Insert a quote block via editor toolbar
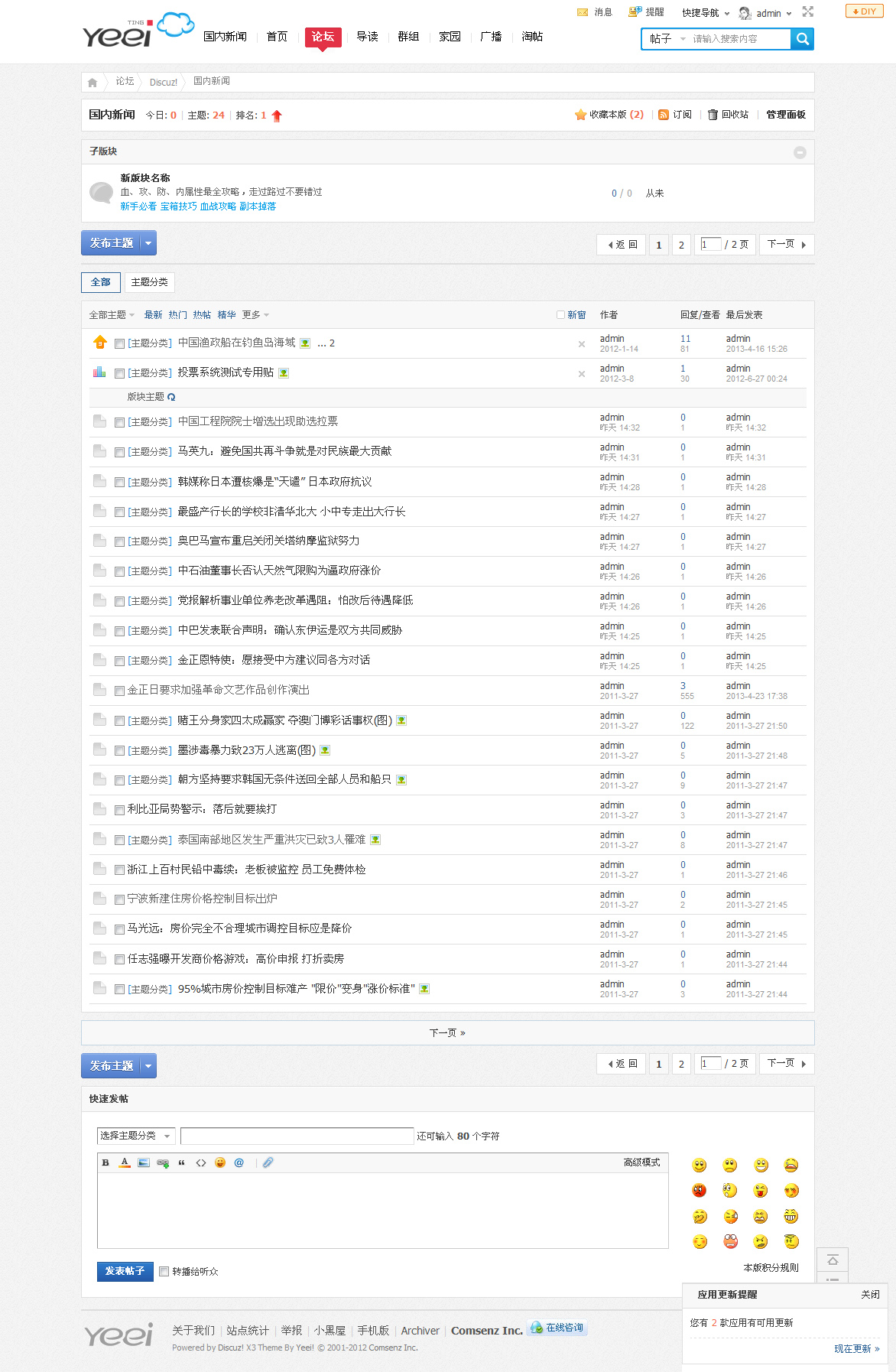The image size is (896, 1372). [x=182, y=1162]
